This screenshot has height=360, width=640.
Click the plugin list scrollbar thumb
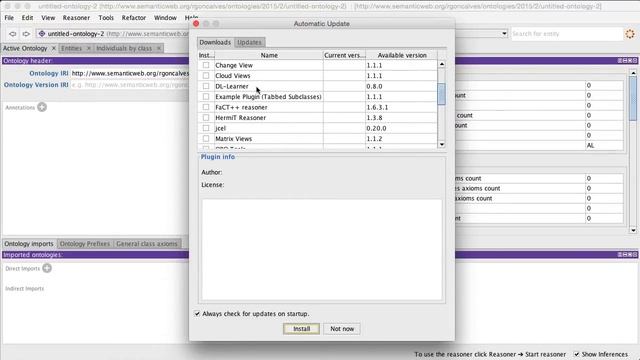442,94
